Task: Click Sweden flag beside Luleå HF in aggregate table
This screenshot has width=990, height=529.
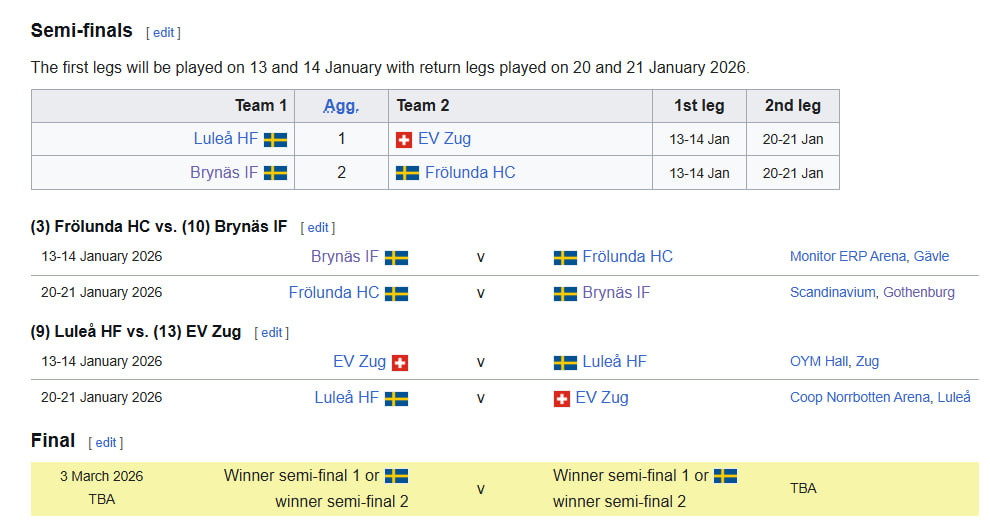Action: pyautogui.click(x=275, y=140)
